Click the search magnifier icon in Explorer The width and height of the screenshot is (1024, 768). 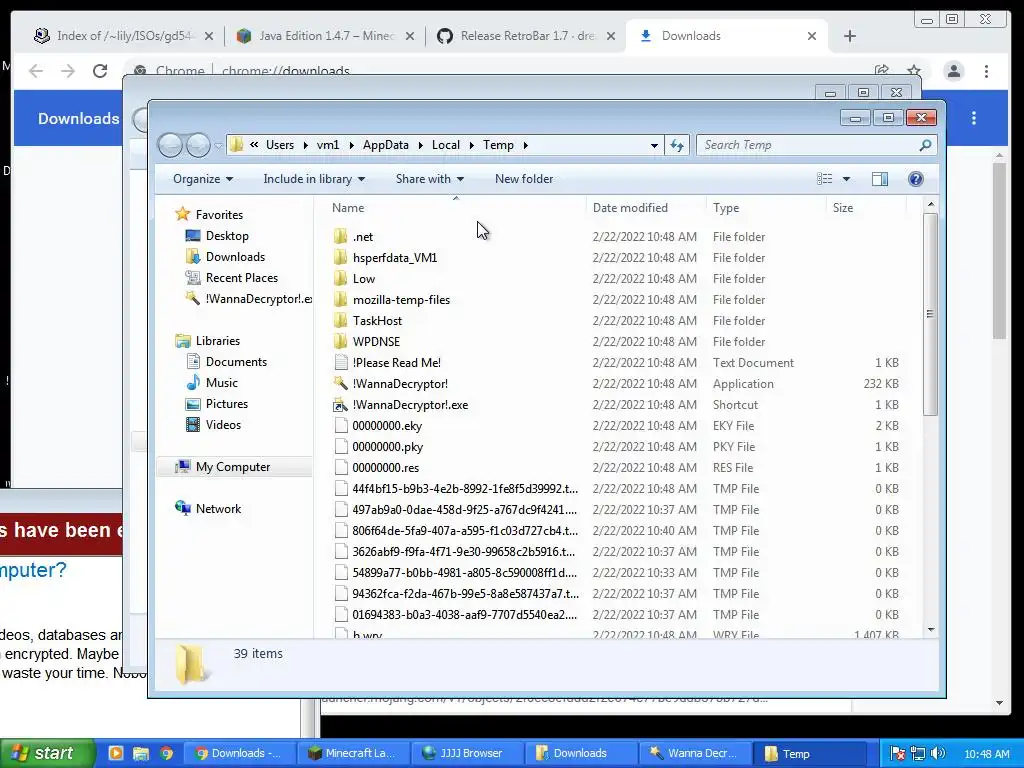point(925,145)
